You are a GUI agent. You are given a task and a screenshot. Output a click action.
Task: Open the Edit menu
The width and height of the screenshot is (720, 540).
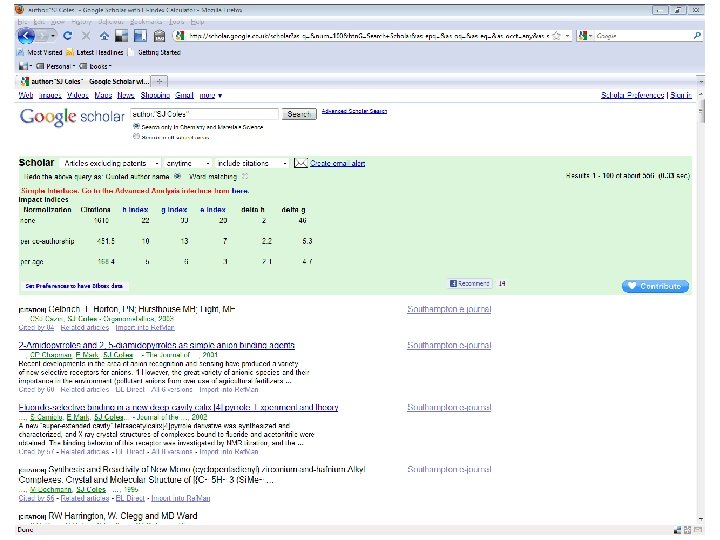pyautogui.click(x=39, y=22)
